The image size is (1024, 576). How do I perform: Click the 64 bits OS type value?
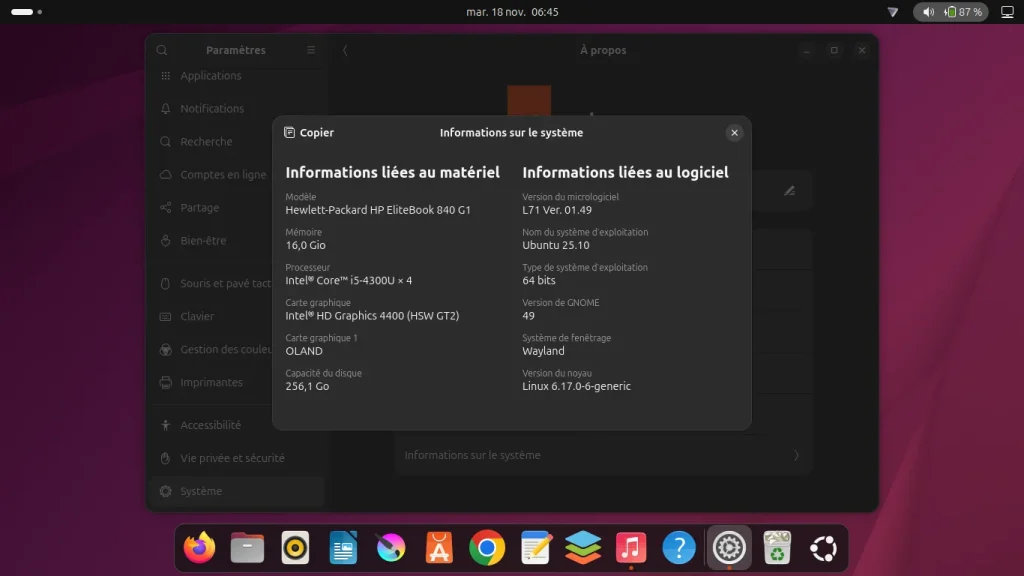coord(538,280)
